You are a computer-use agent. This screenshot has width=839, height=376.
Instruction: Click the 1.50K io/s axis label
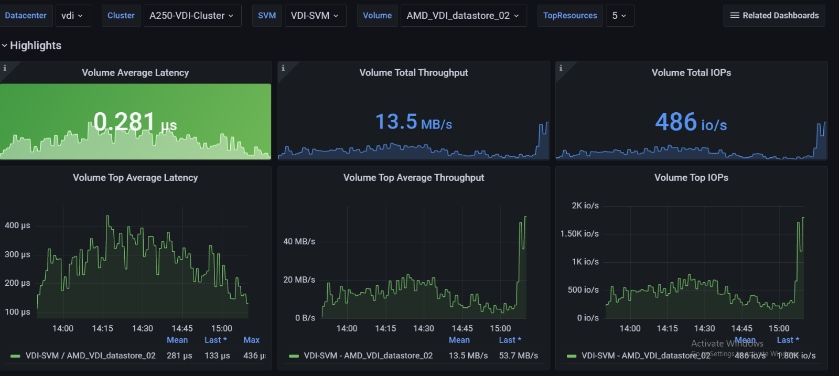(579, 234)
